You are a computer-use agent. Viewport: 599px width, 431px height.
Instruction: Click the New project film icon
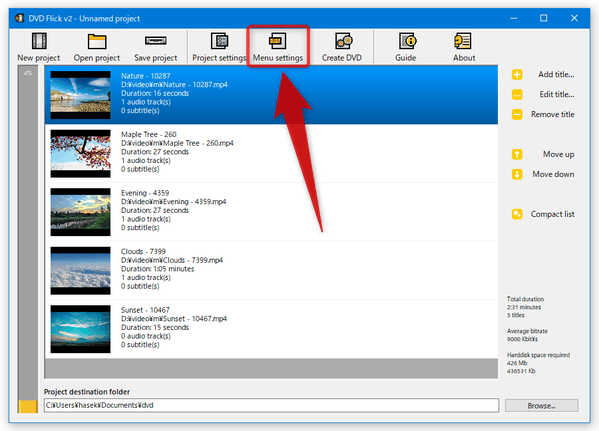[x=39, y=41]
